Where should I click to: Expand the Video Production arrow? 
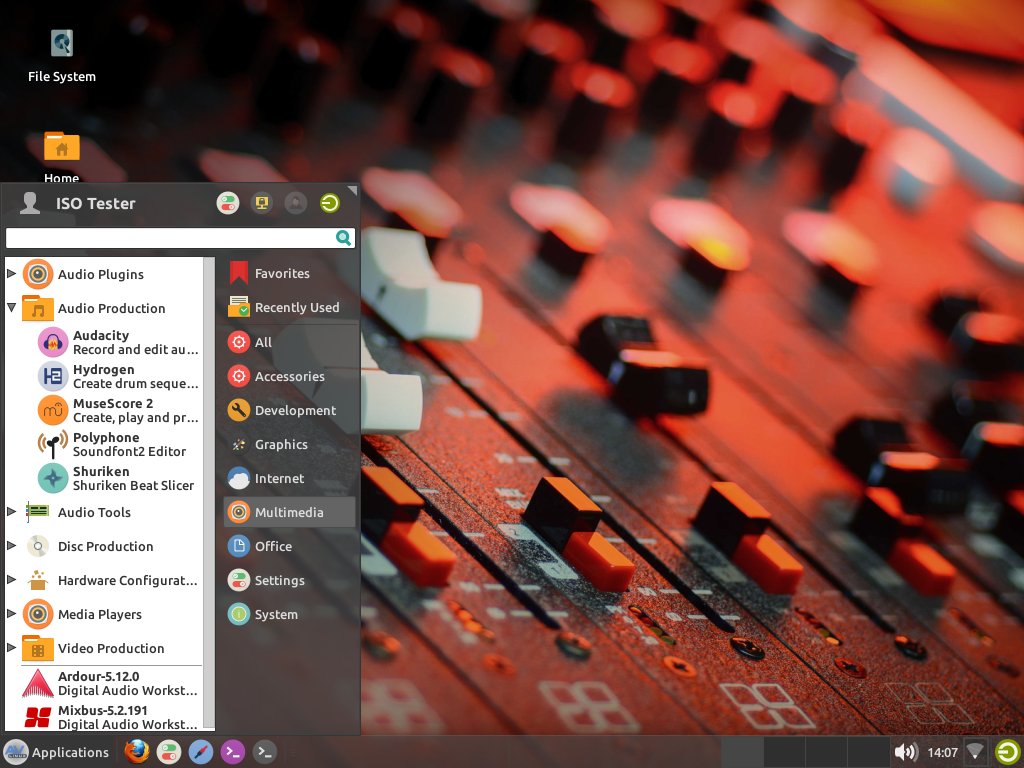(x=11, y=647)
